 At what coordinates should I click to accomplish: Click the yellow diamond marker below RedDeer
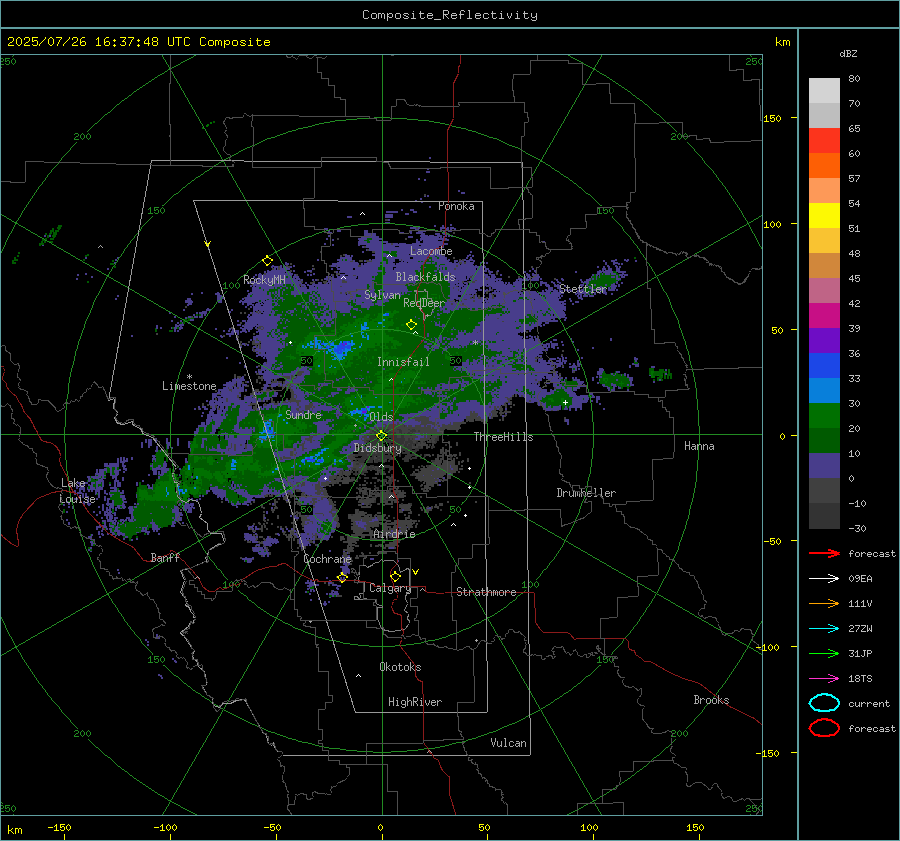point(411,325)
